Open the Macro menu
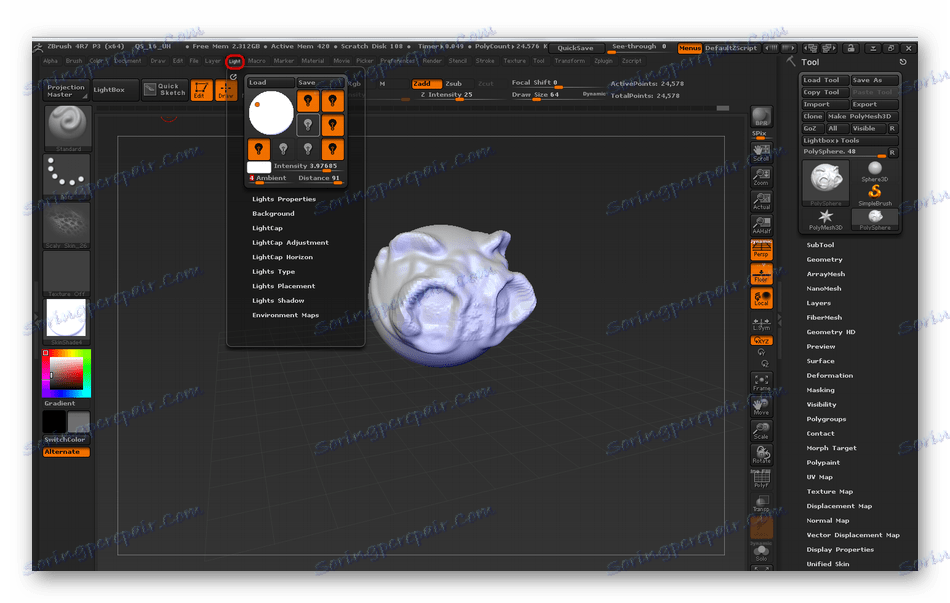 pos(256,61)
